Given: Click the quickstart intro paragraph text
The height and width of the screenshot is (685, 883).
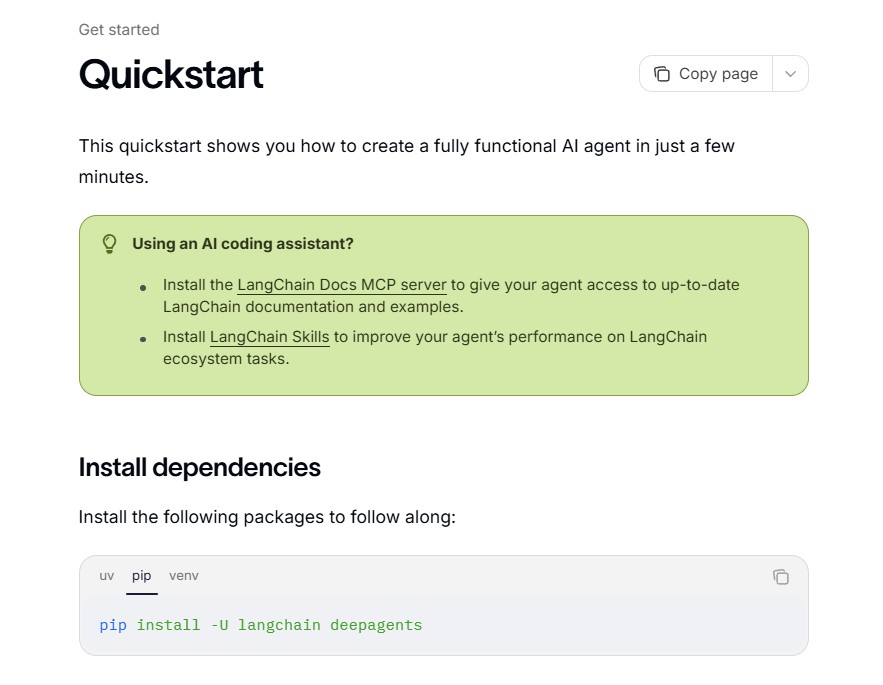Looking at the screenshot, I should pyautogui.click(x=407, y=161).
